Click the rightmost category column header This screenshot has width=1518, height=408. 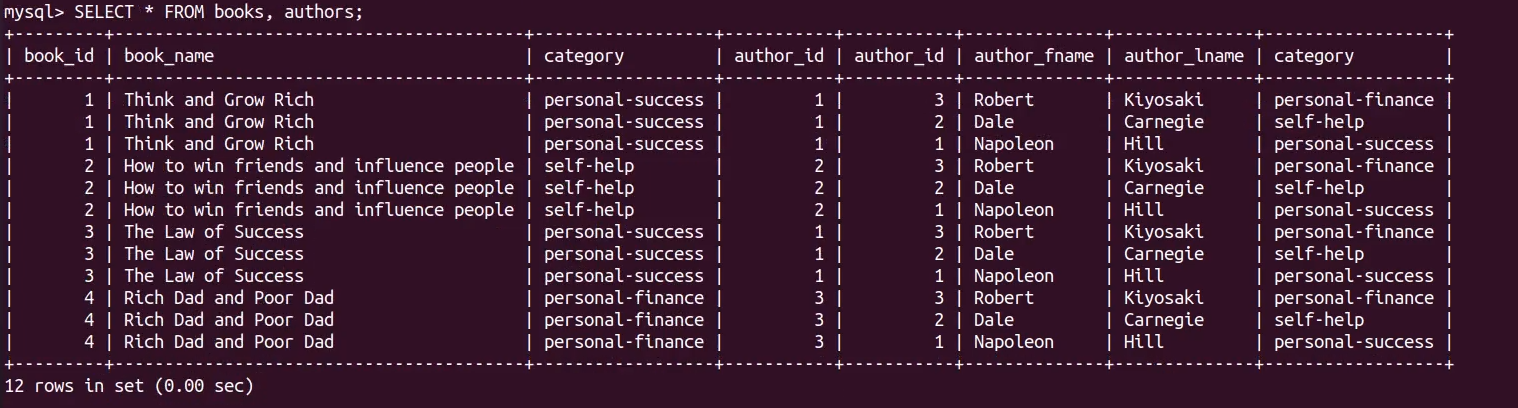(1313, 56)
